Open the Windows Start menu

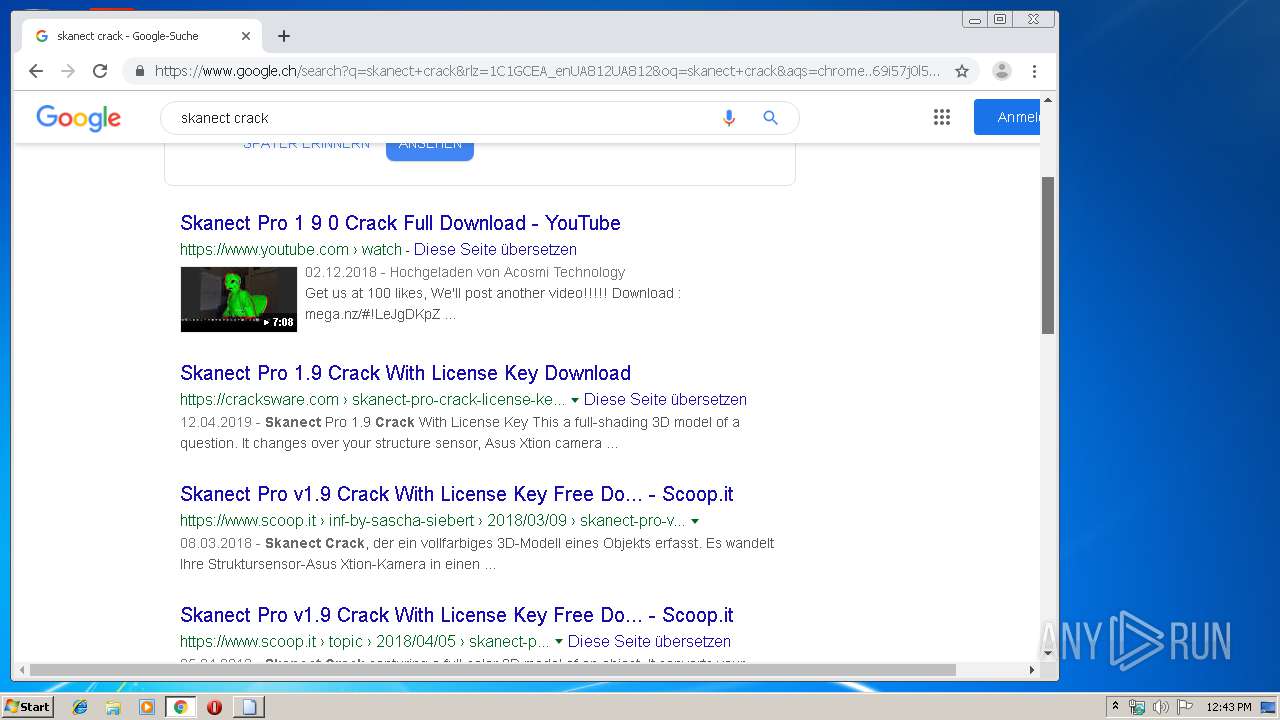click(28, 706)
